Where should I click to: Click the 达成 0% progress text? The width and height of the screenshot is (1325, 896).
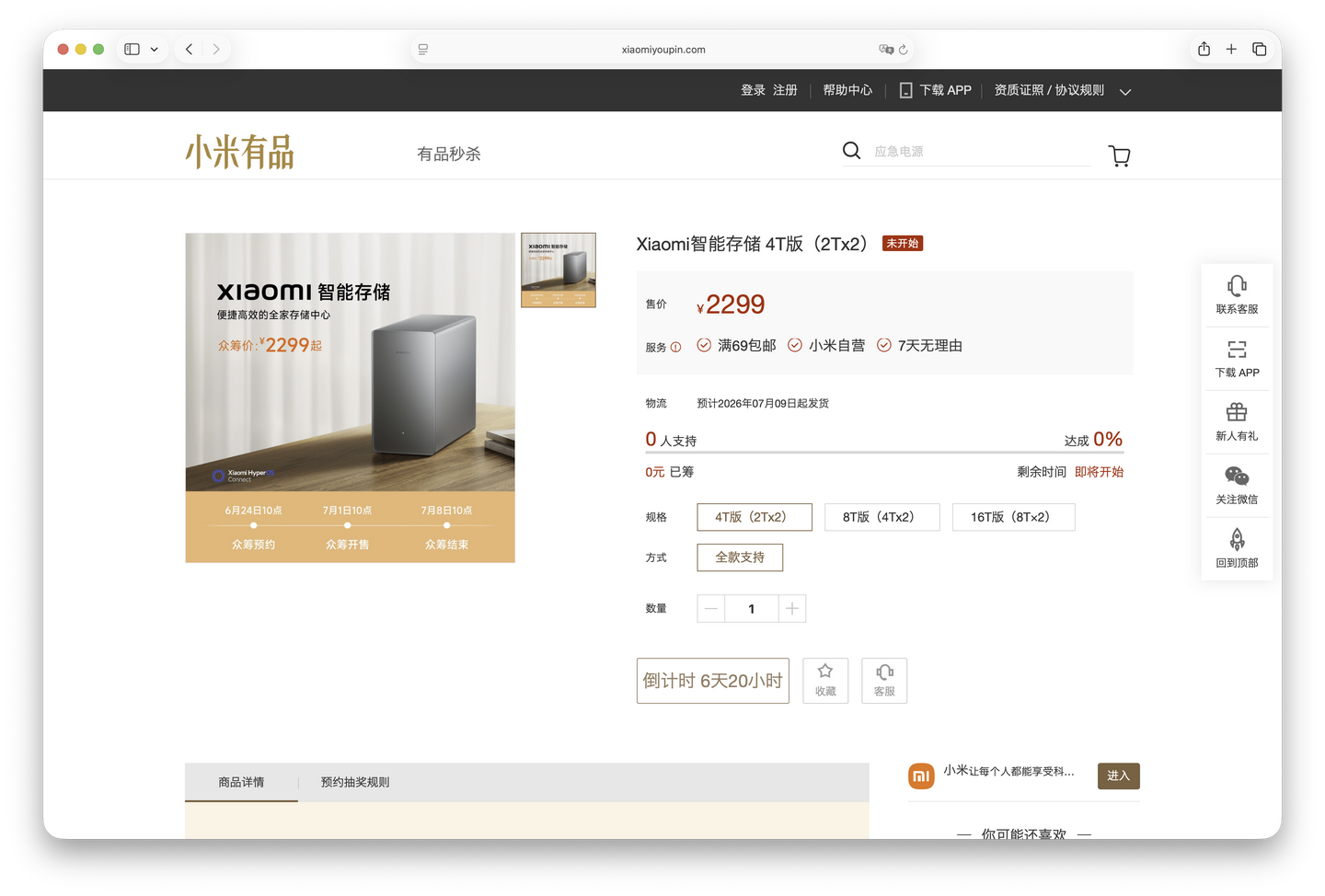coord(1093,440)
